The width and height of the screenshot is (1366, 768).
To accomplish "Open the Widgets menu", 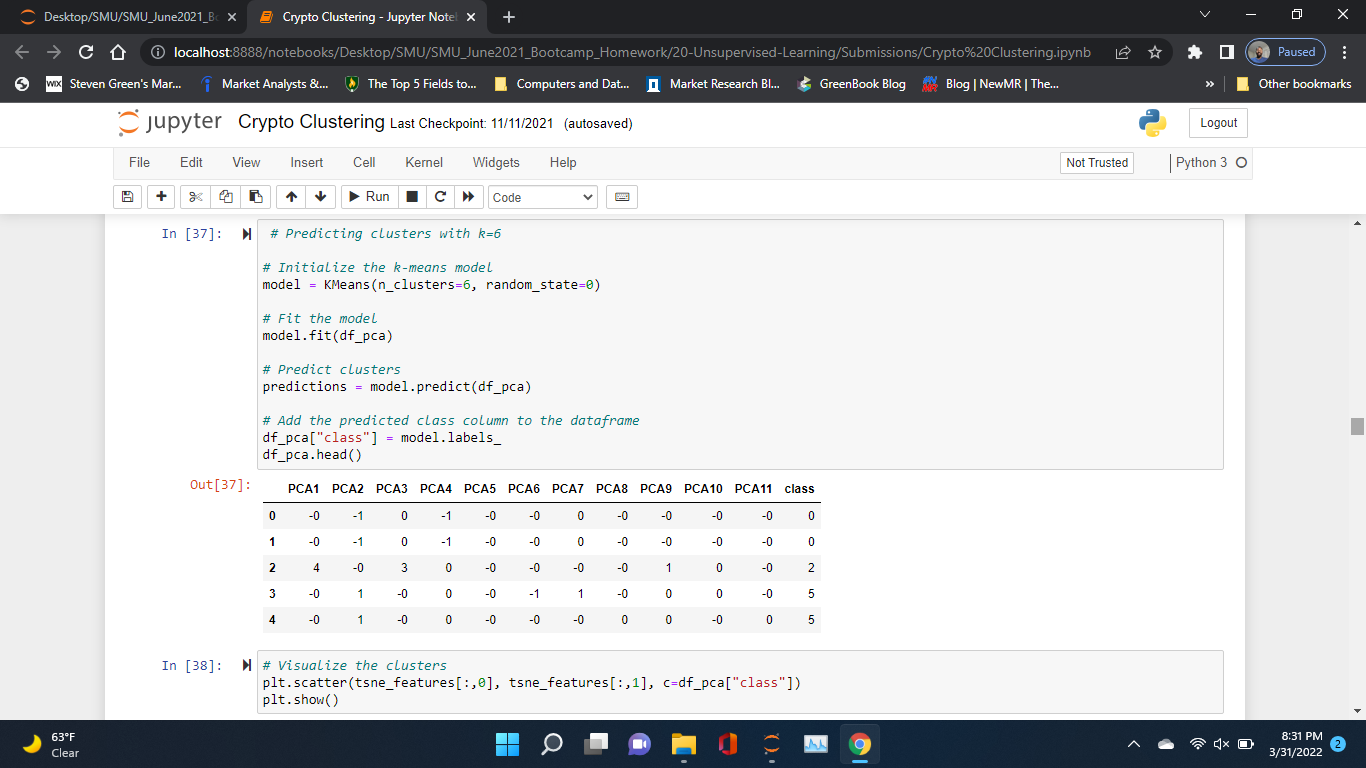I will [496, 162].
